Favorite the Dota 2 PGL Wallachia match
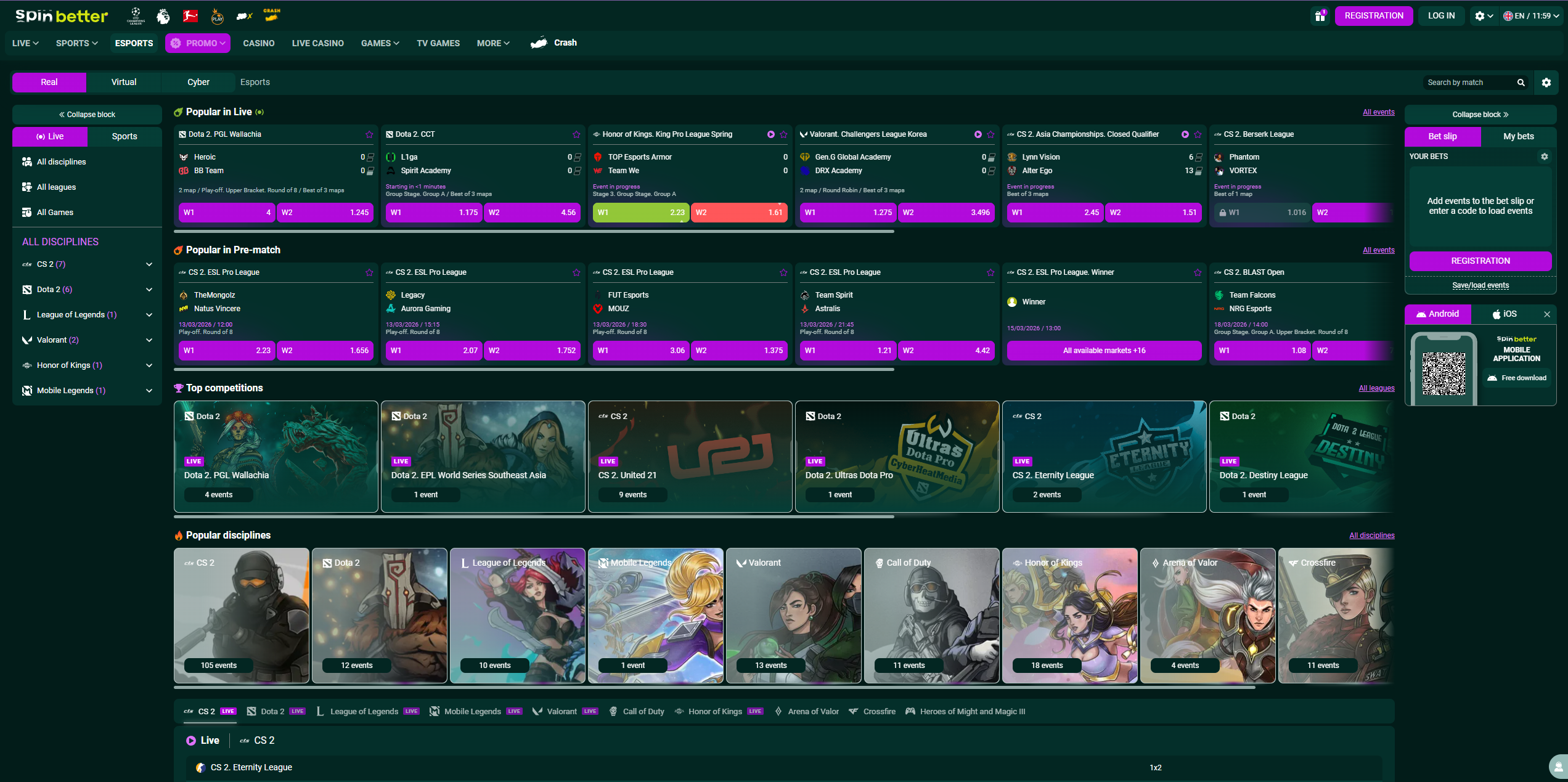This screenshot has height=782, width=1568. [x=369, y=134]
